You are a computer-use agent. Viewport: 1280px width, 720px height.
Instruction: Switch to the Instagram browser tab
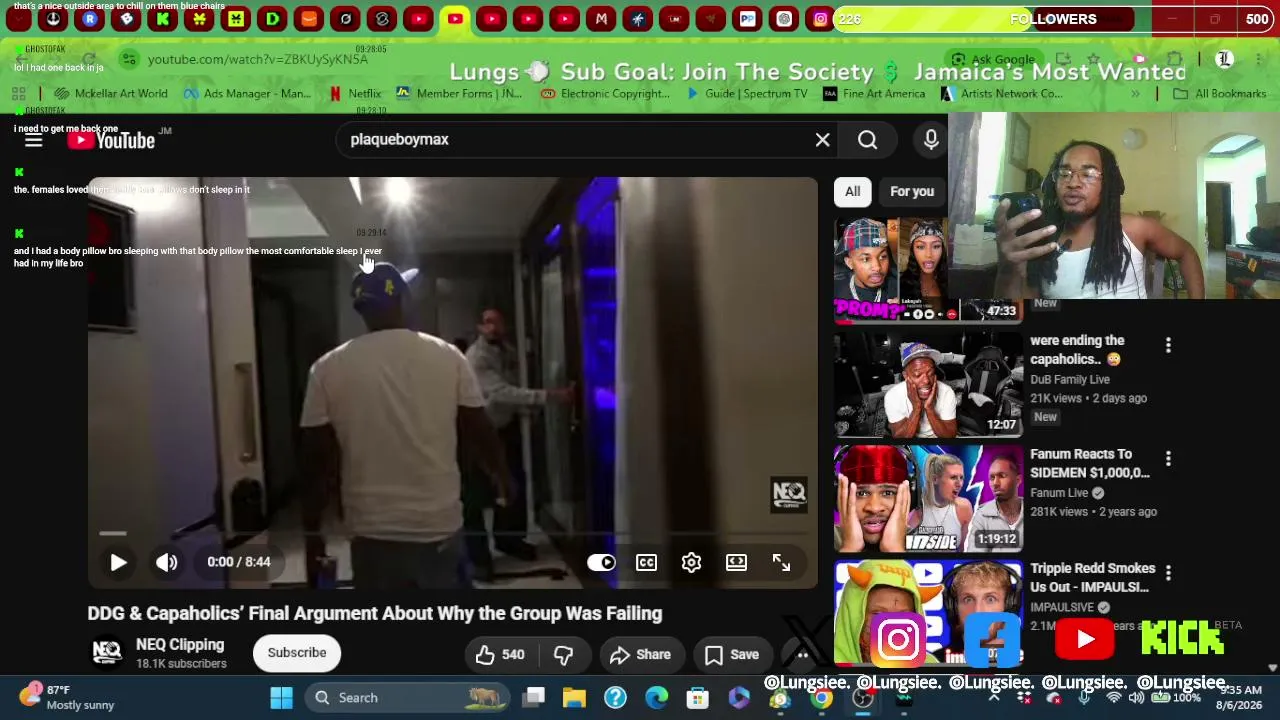[820, 19]
